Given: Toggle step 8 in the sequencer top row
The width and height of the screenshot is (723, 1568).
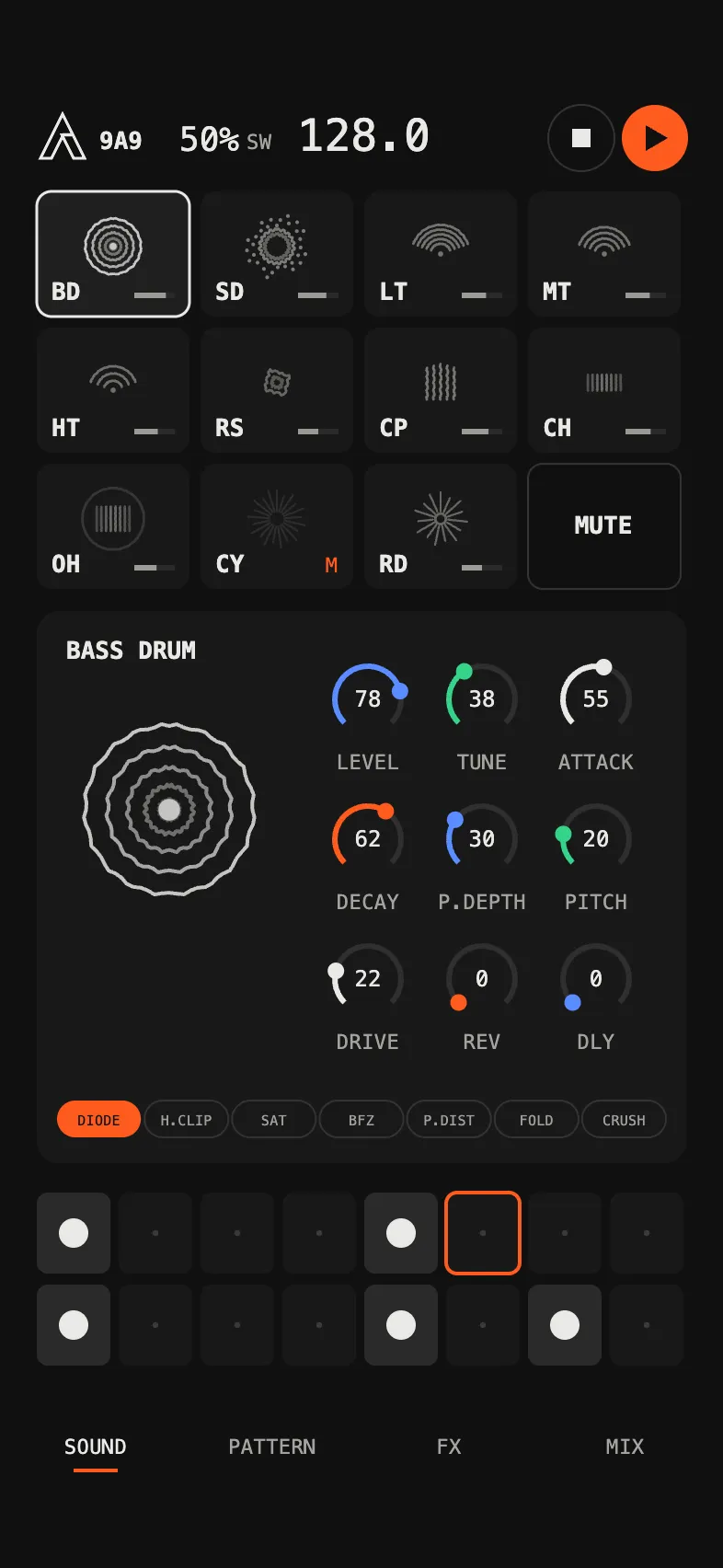Looking at the screenshot, I should (x=647, y=1233).
